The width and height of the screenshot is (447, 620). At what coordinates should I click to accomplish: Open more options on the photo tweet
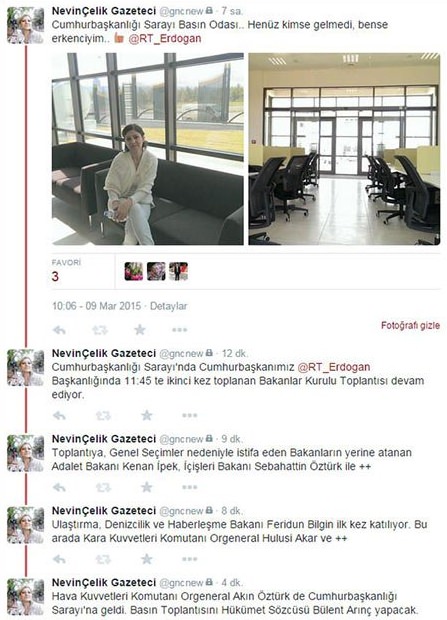pyautogui.click(x=180, y=330)
